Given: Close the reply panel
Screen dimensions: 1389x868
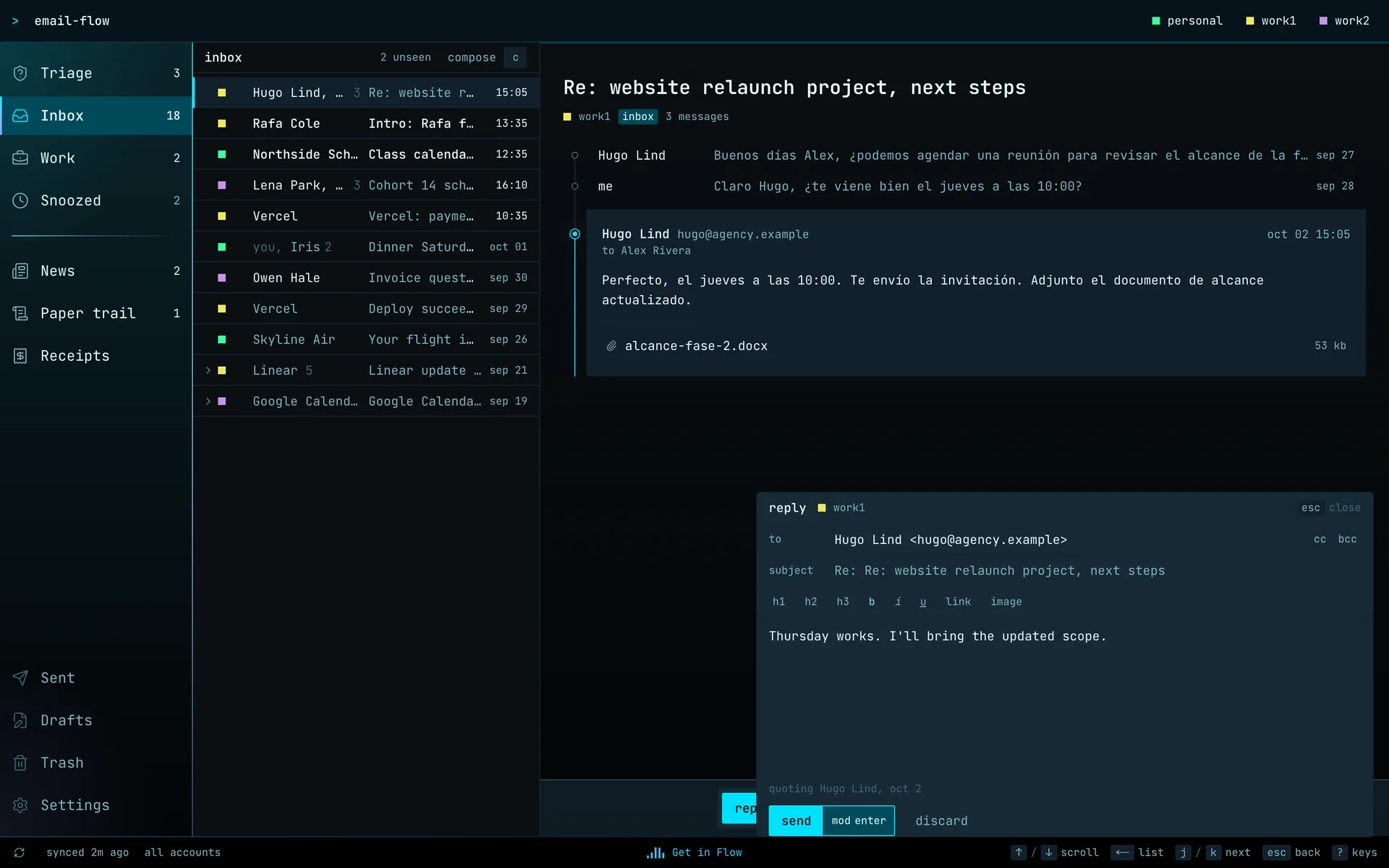Looking at the screenshot, I should tap(1330, 509).
